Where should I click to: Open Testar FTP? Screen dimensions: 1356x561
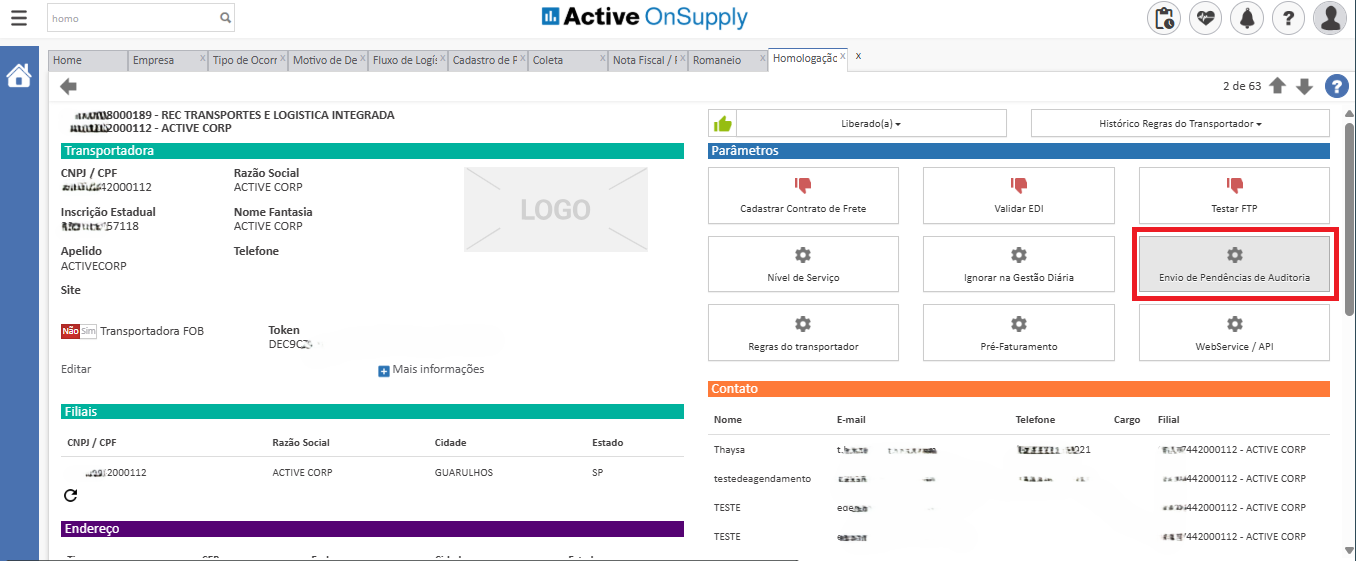[1234, 195]
